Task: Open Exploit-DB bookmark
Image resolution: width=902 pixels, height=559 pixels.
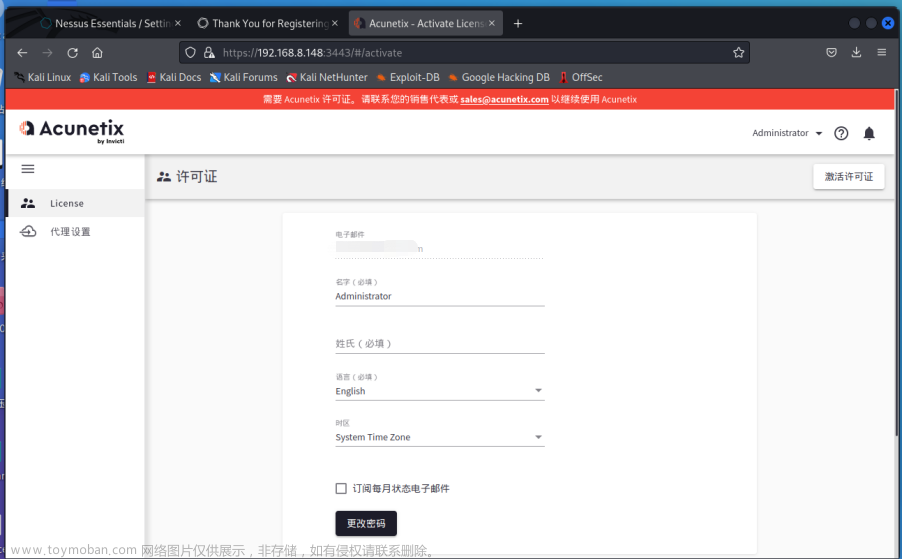Action: click(408, 77)
